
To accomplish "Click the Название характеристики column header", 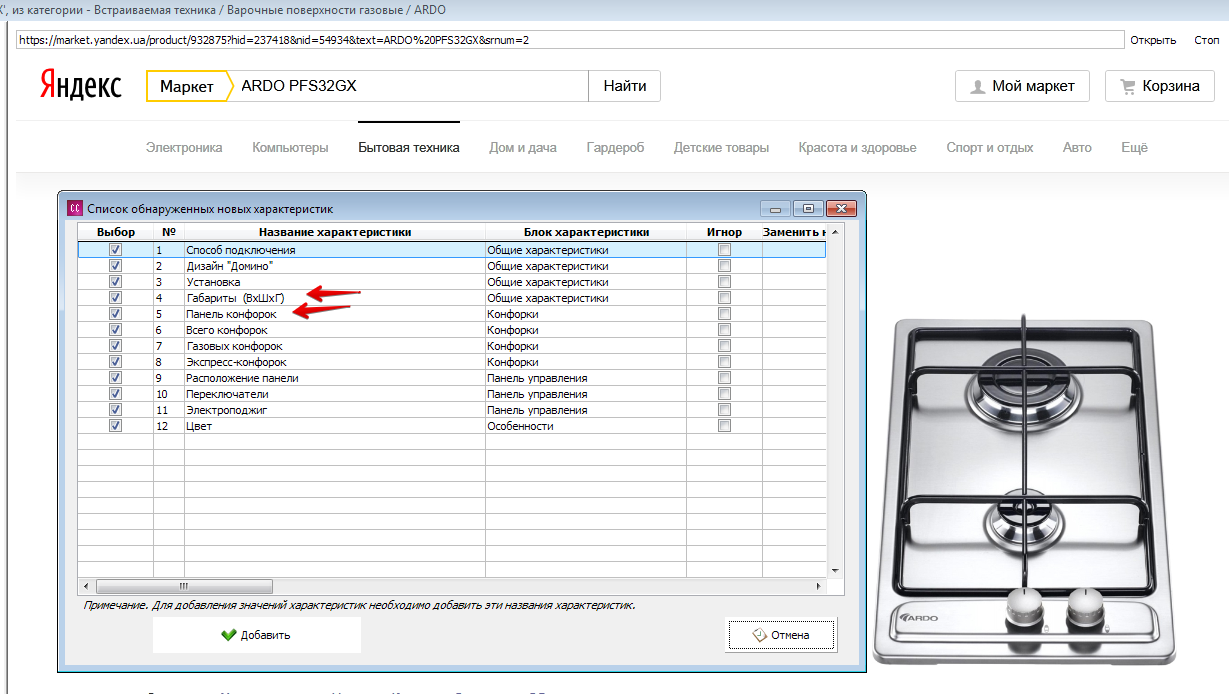I will tap(335, 232).
